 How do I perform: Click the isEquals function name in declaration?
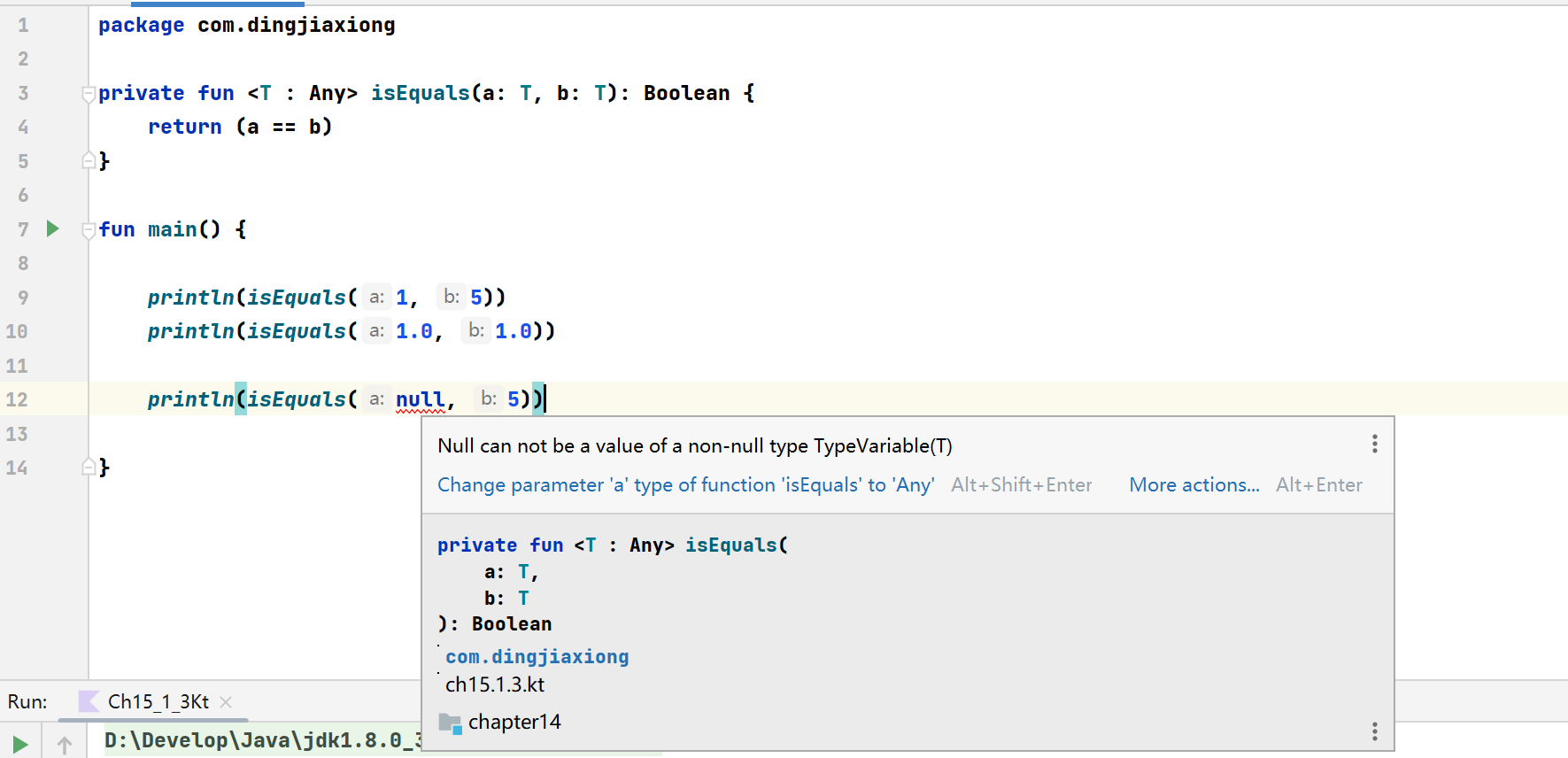click(x=421, y=93)
